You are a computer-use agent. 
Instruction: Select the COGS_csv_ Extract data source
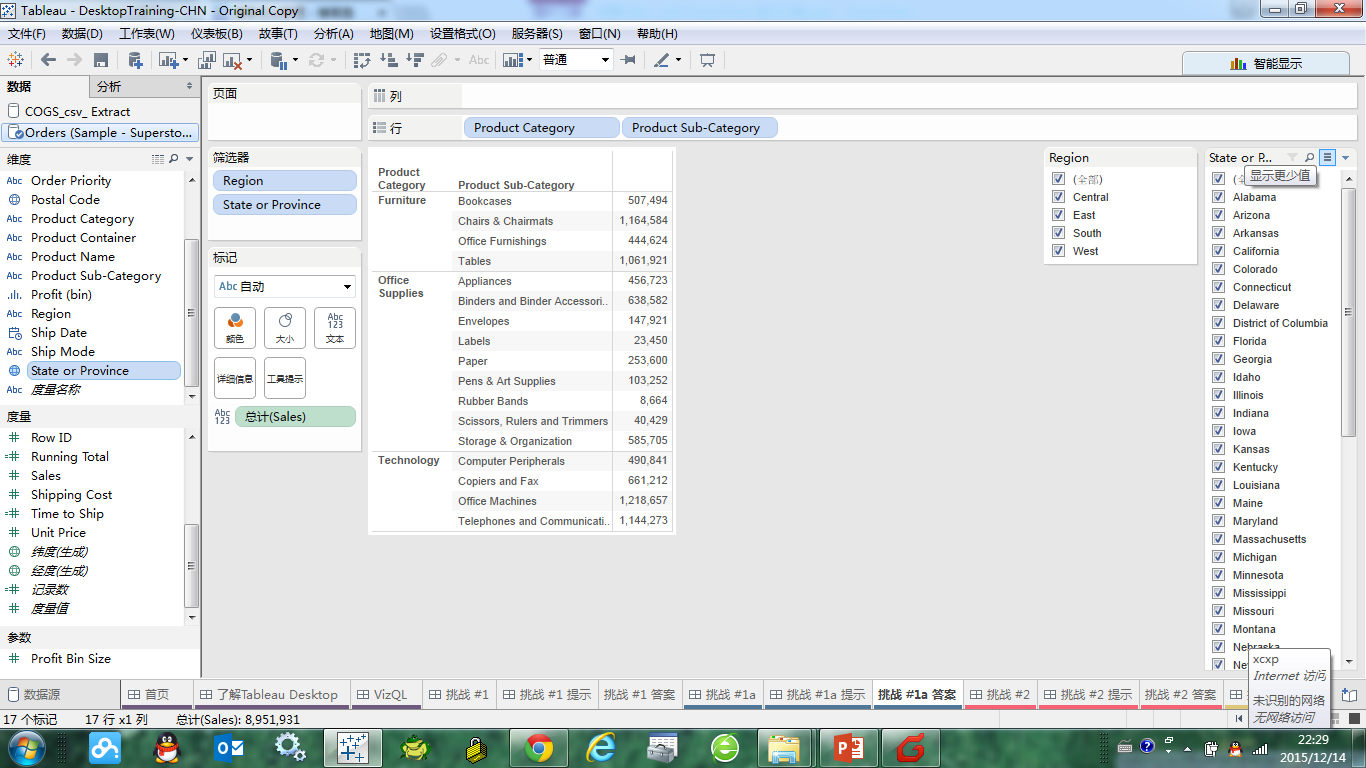coord(100,112)
